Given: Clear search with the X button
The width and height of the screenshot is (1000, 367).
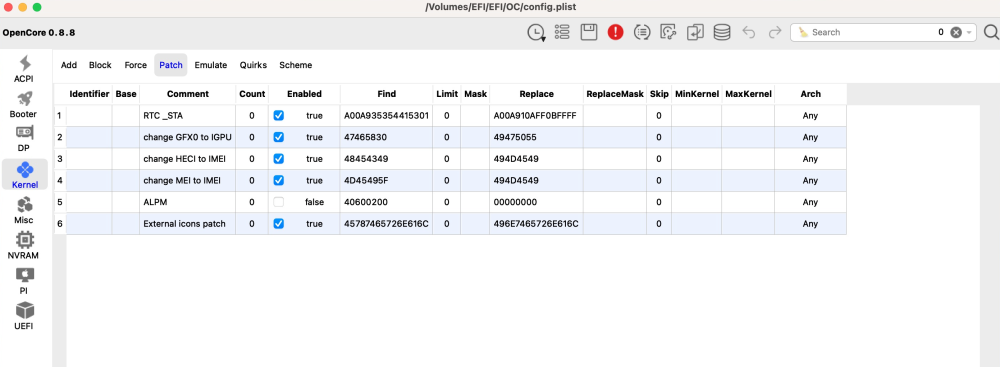Looking at the screenshot, I should (955, 33).
